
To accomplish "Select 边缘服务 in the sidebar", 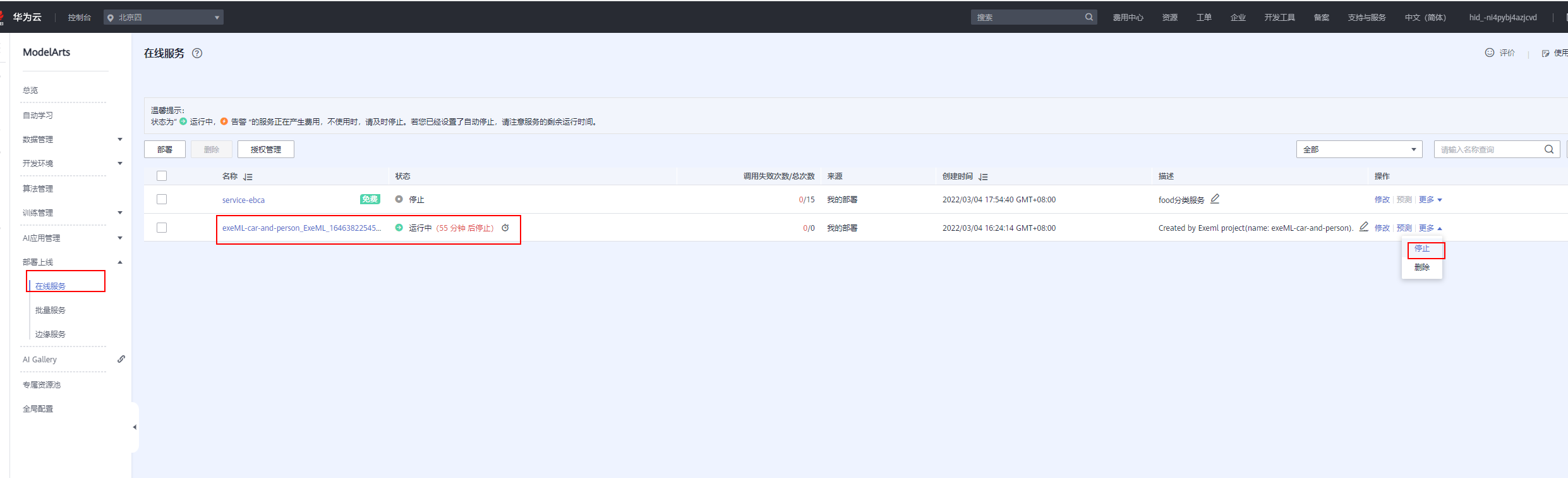I will click(x=51, y=334).
